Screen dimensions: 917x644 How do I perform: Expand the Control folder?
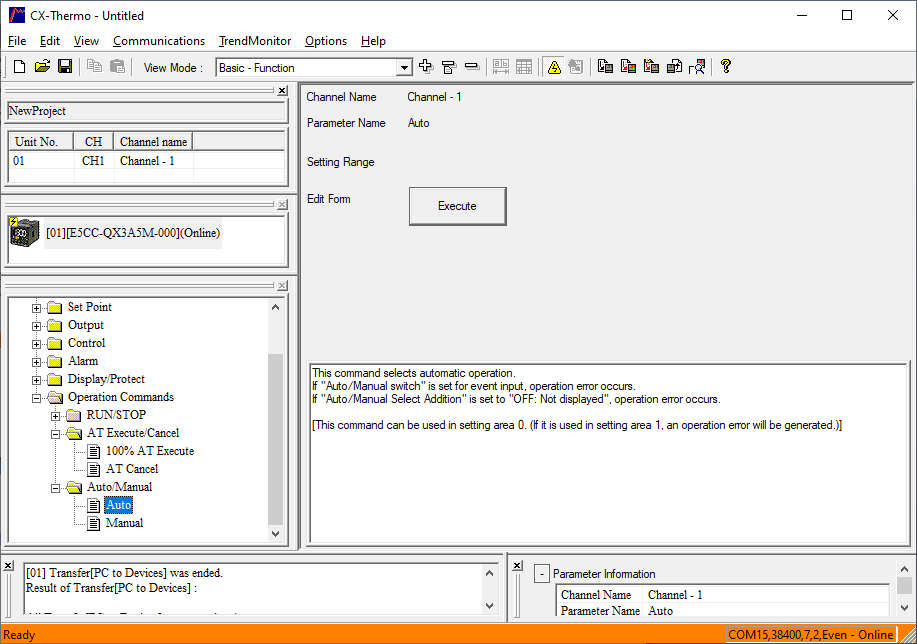click(36, 345)
